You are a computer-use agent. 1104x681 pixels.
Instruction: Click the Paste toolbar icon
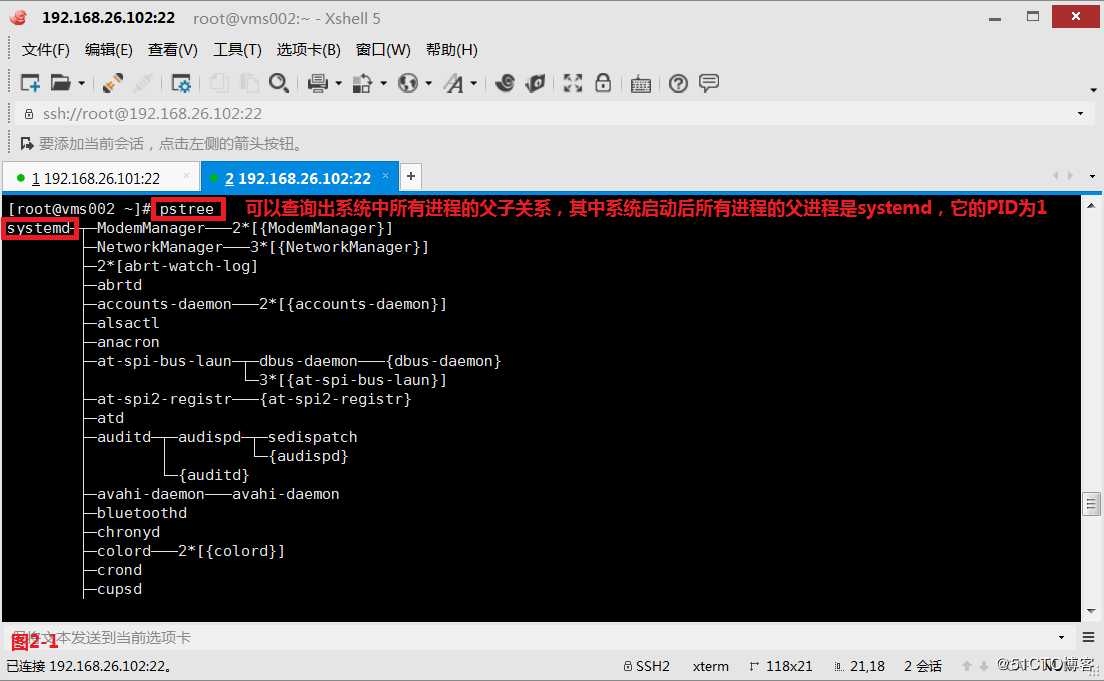249,83
